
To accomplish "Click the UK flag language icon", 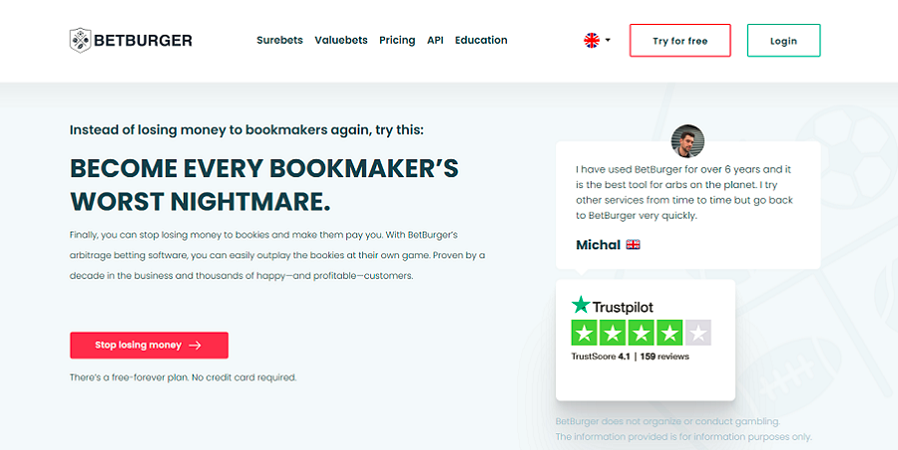I will (592, 40).
